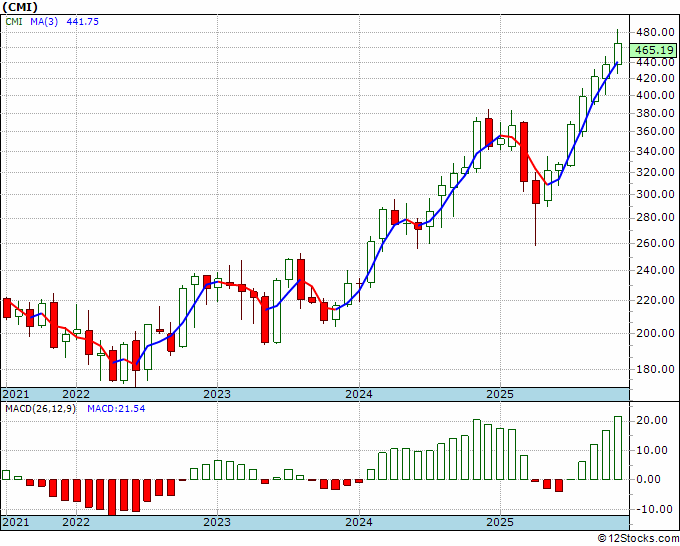Click the 320.00 price axis label
The height and width of the screenshot is (546, 680).
click(655, 172)
